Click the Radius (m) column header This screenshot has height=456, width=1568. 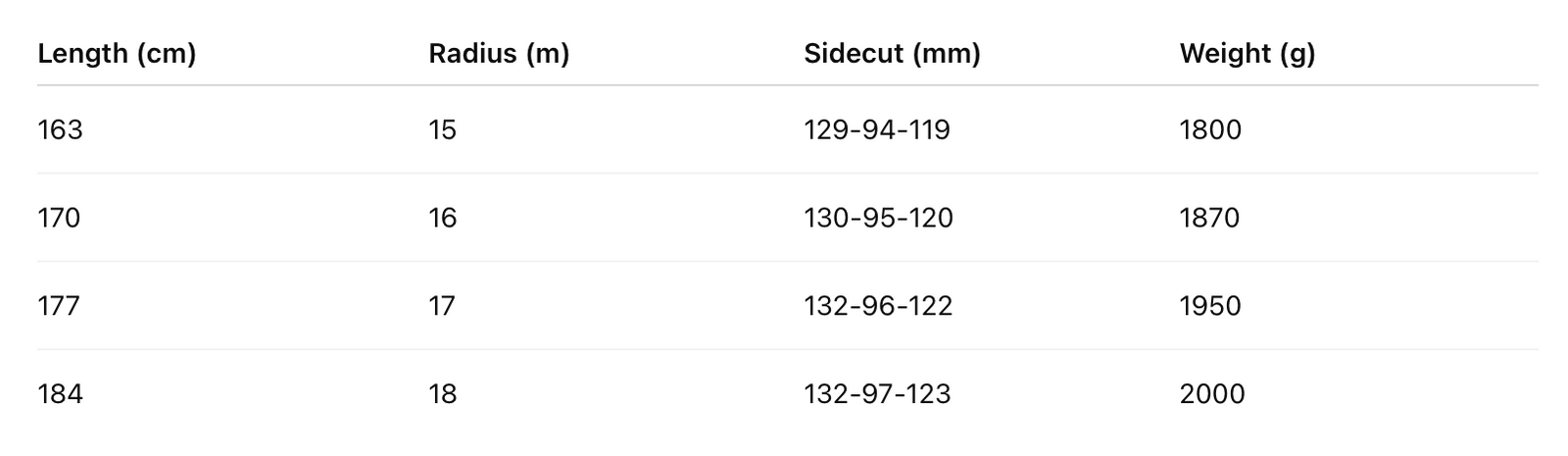coord(499,54)
